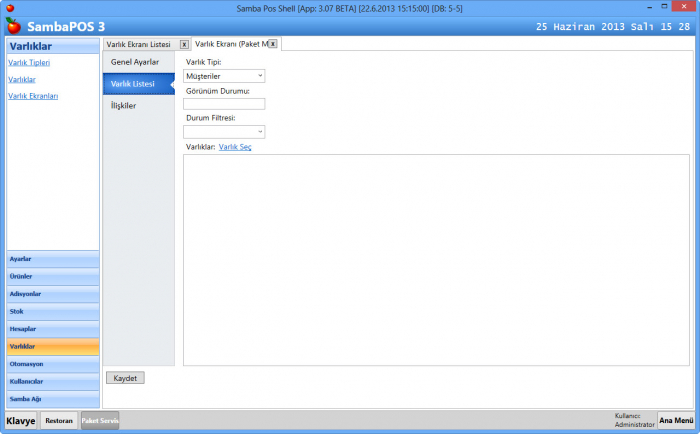This screenshot has height=434, width=700.
Task: Open the İlişkiler section
Action: [x=124, y=105]
